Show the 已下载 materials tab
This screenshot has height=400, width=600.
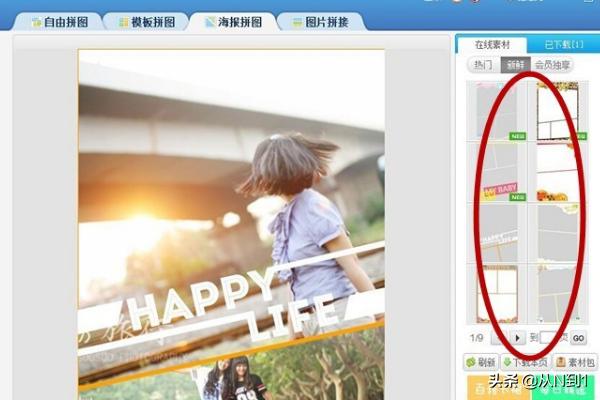tap(562, 44)
